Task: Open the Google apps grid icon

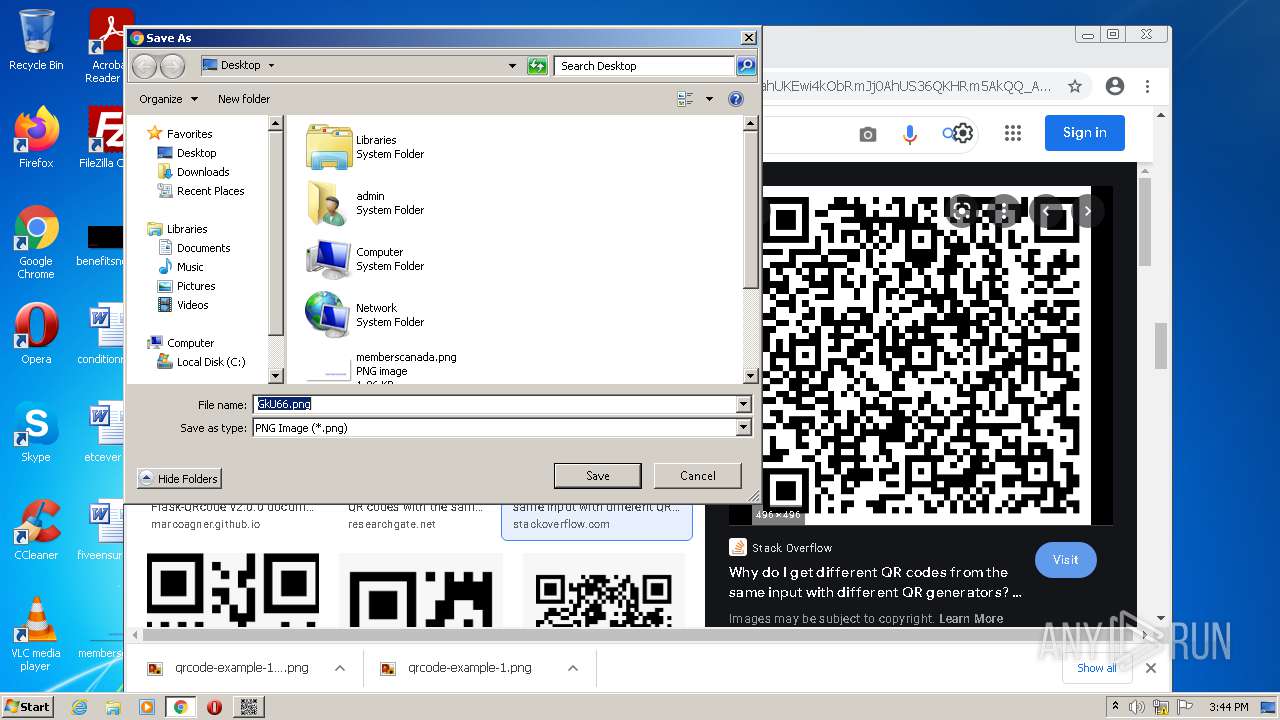Action: click(1013, 133)
